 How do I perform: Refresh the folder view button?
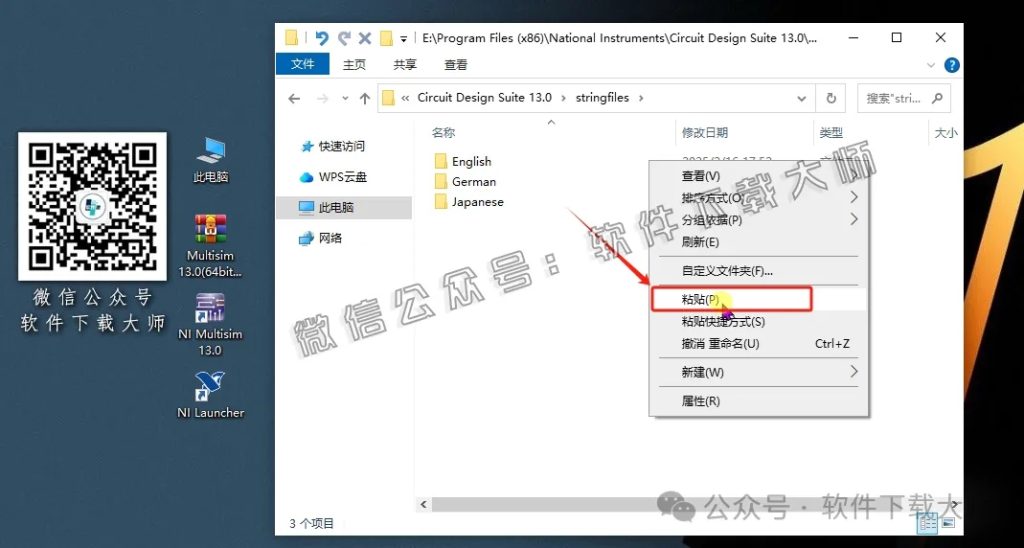[x=831, y=99]
